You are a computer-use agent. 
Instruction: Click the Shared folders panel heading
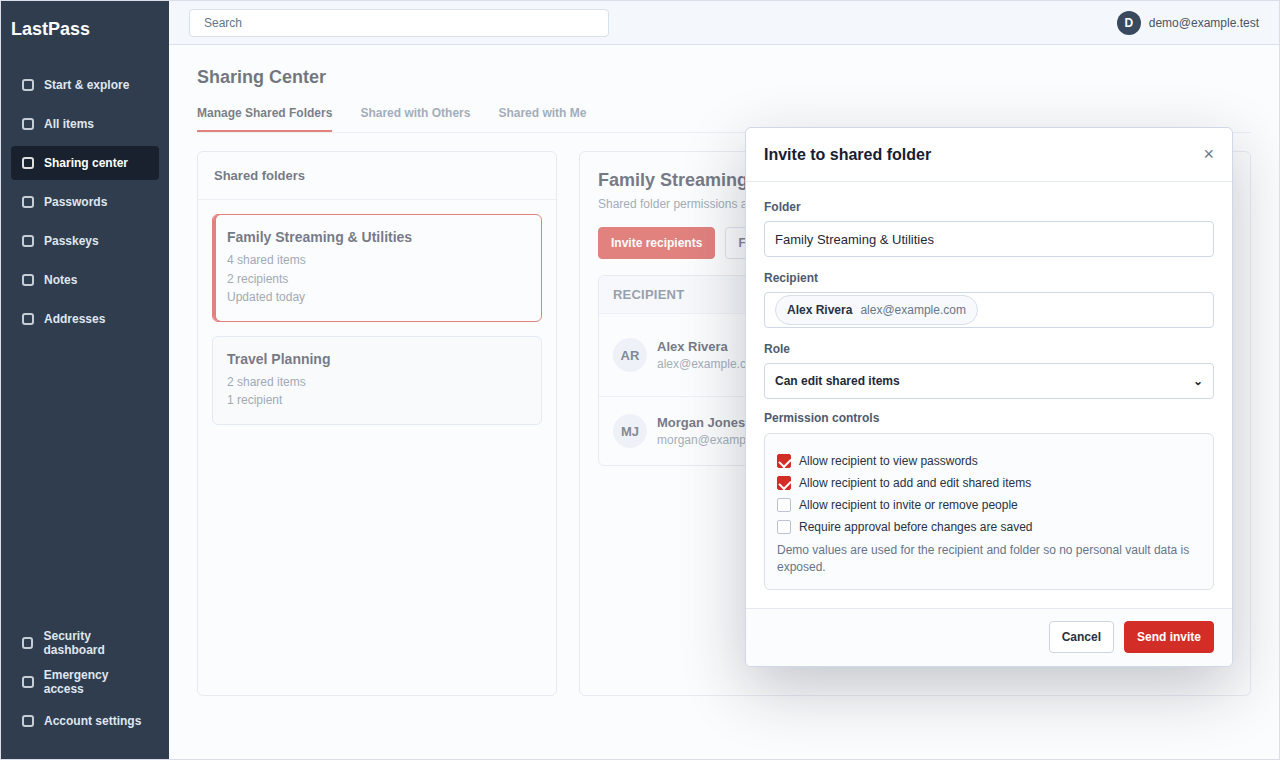(259, 176)
